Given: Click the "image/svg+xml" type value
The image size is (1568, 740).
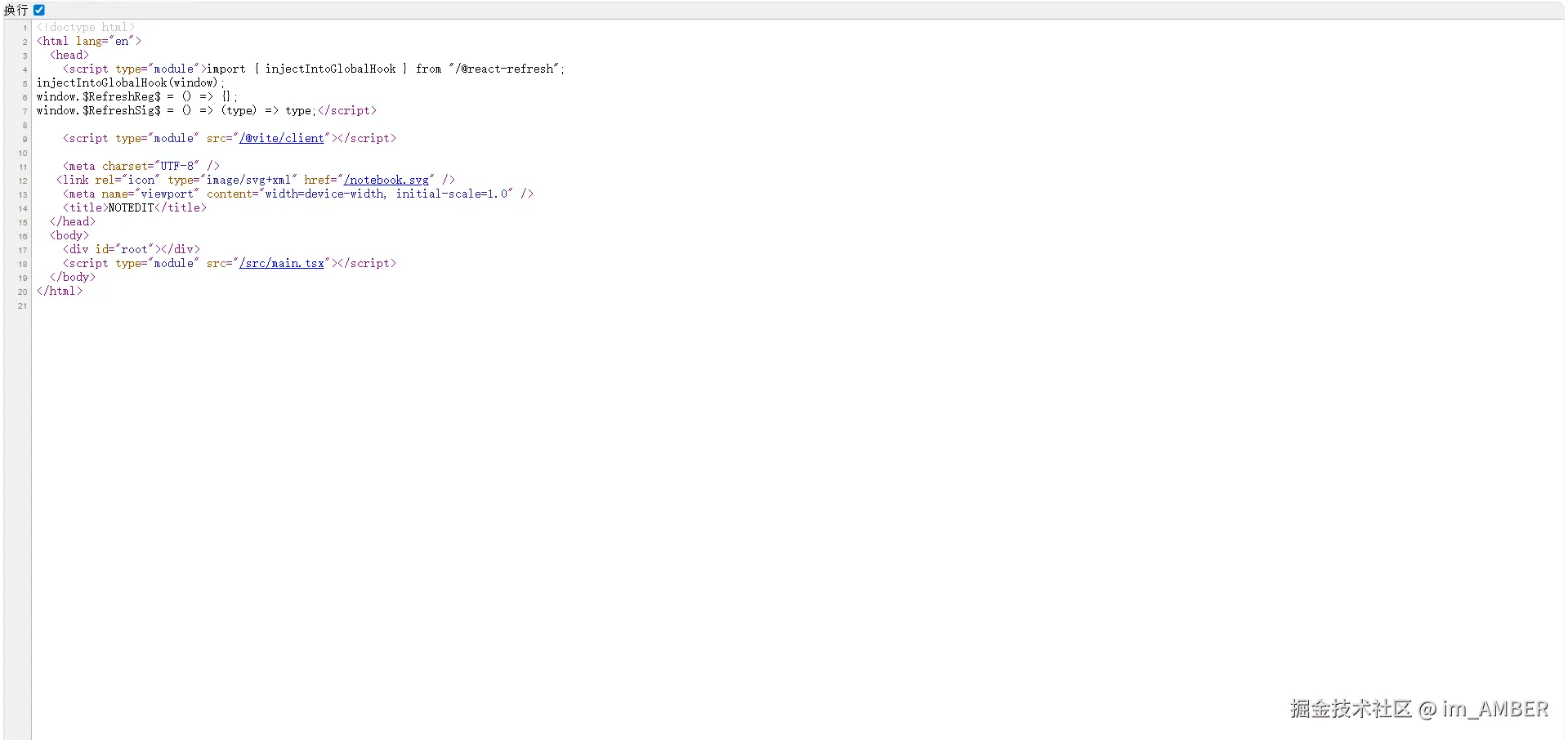Looking at the screenshot, I should pyautogui.click(x=249, y=180).
